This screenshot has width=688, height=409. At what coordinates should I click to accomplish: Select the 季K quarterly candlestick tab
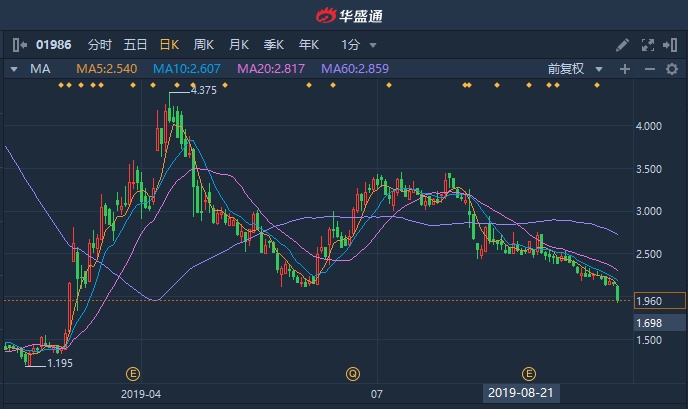273,45
